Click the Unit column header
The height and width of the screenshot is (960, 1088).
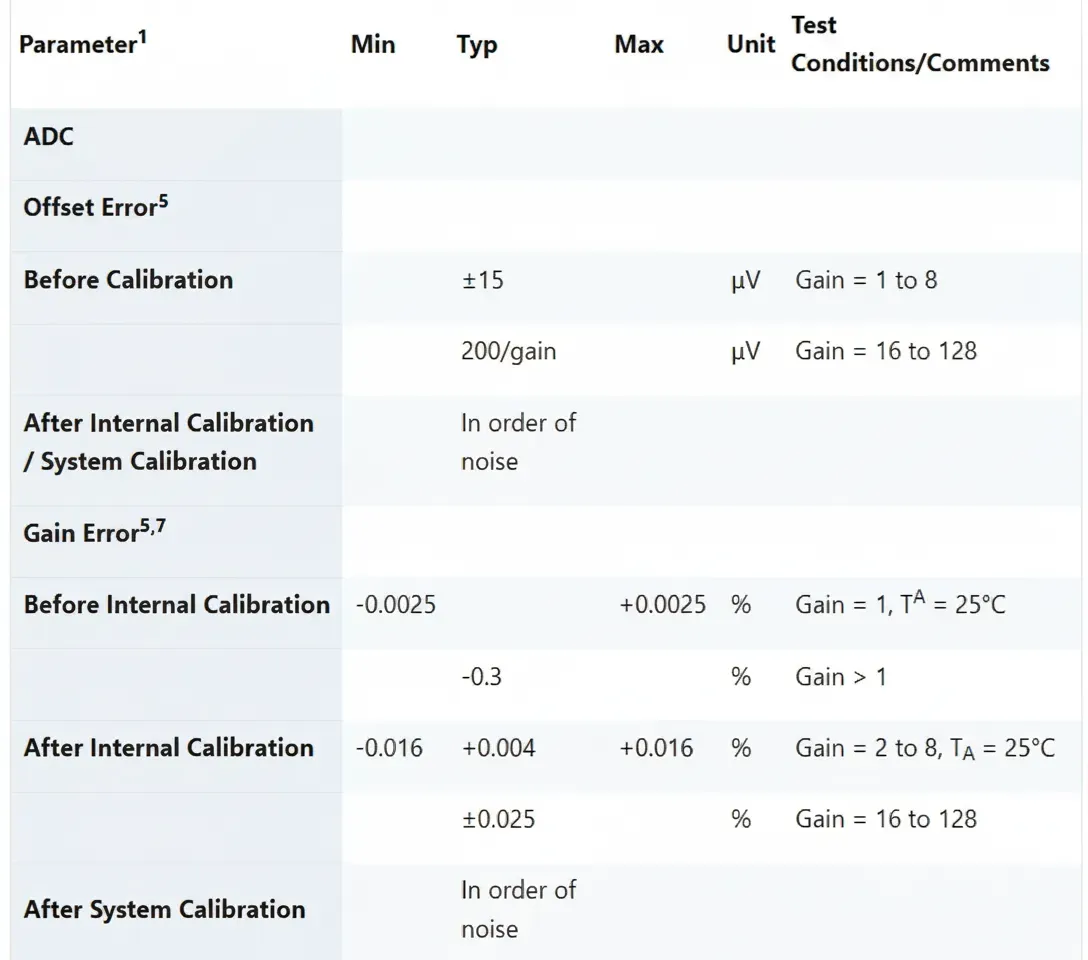tap(751, 44)
